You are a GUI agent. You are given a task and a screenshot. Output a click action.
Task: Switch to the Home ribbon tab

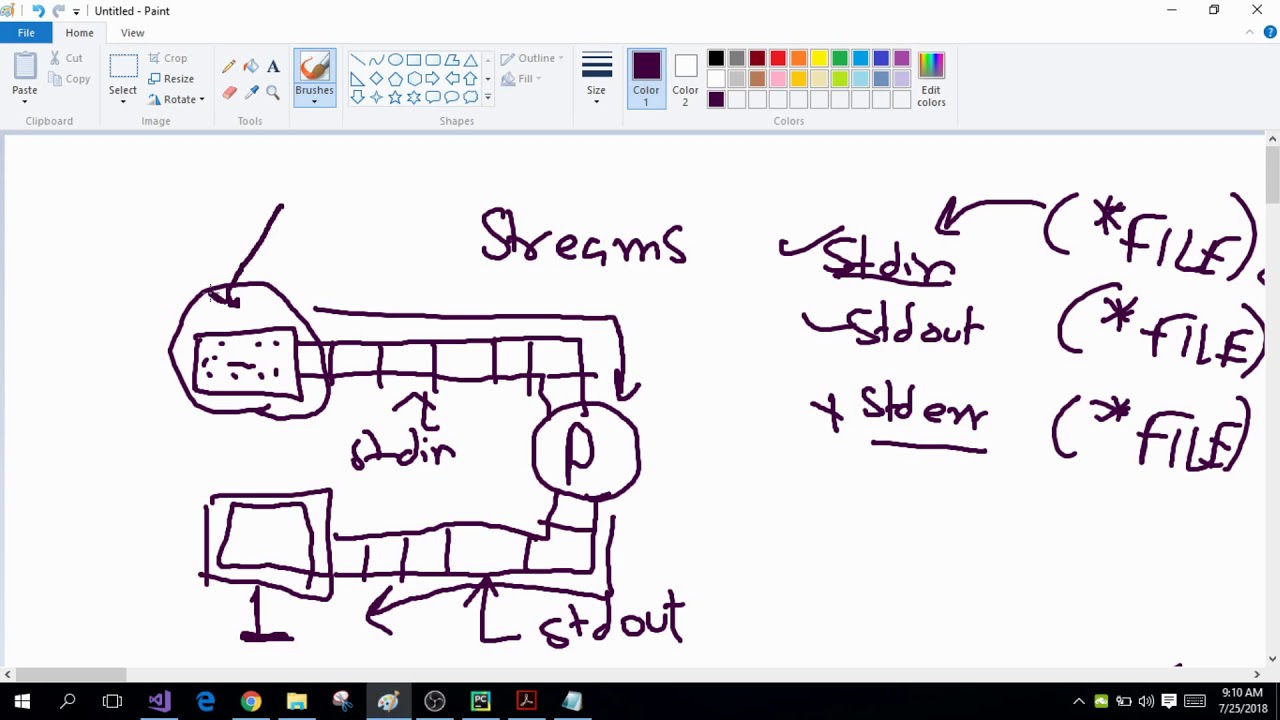point(79,33)
